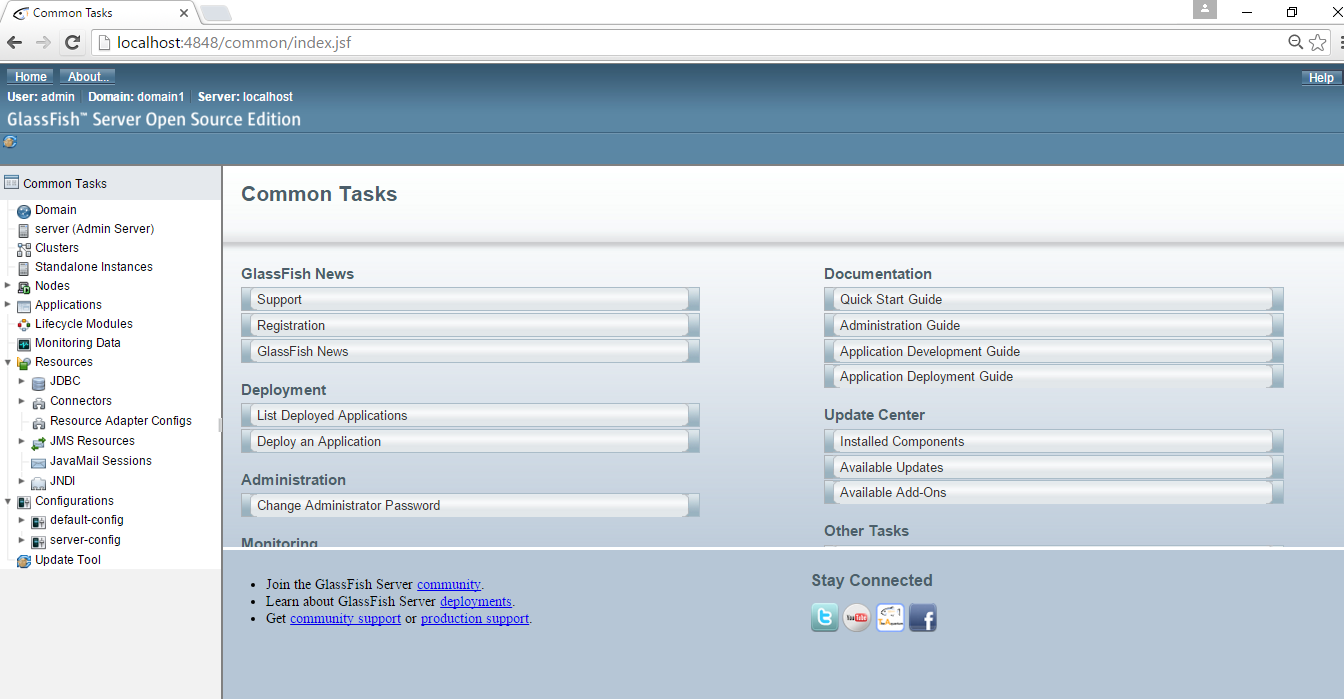Viewport: 1344px width, 699px height.
Task: Click the Update Tool icon
Action: point(24,561)
